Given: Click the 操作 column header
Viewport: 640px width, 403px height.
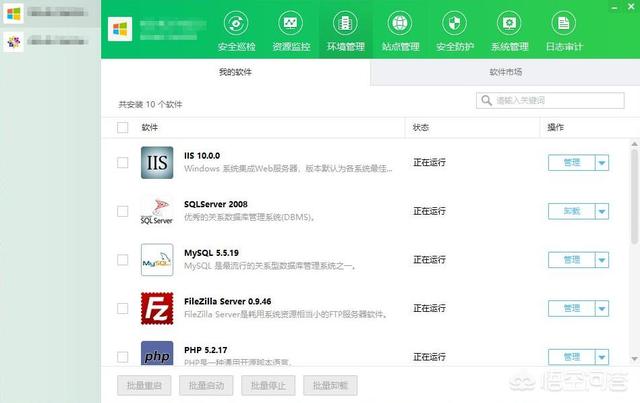Looking at the screenshot, I should click(556, 127).
